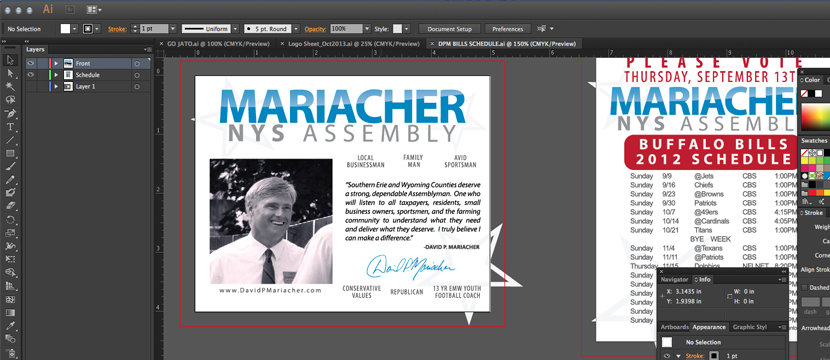Switch to Logo Sheet_Oct2013.ai tab
Image resolution: width=830 pixels, height=360 pixels.
pos(354,44)
